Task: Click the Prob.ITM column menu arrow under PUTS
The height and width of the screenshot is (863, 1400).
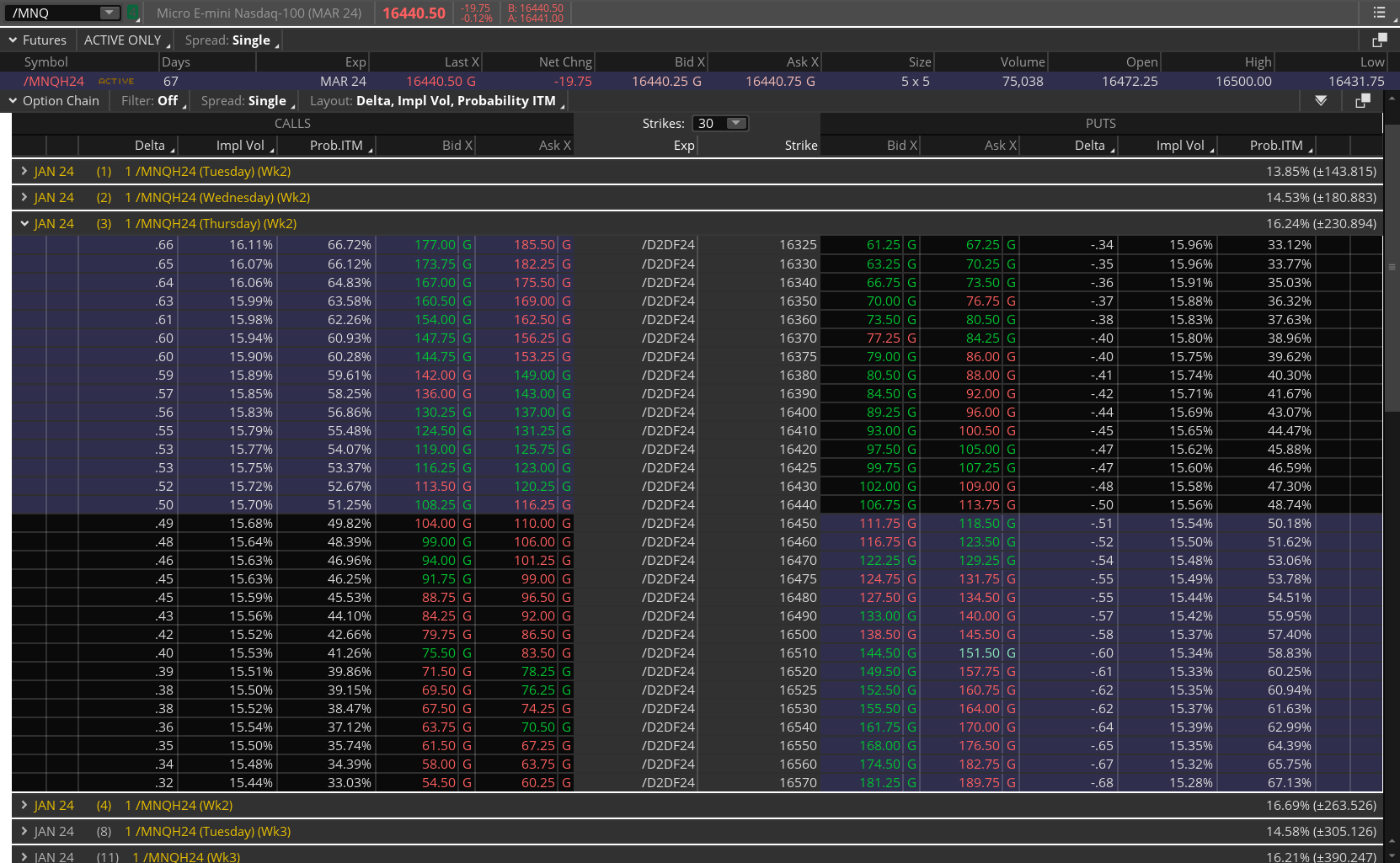Action: point(1311,149)
